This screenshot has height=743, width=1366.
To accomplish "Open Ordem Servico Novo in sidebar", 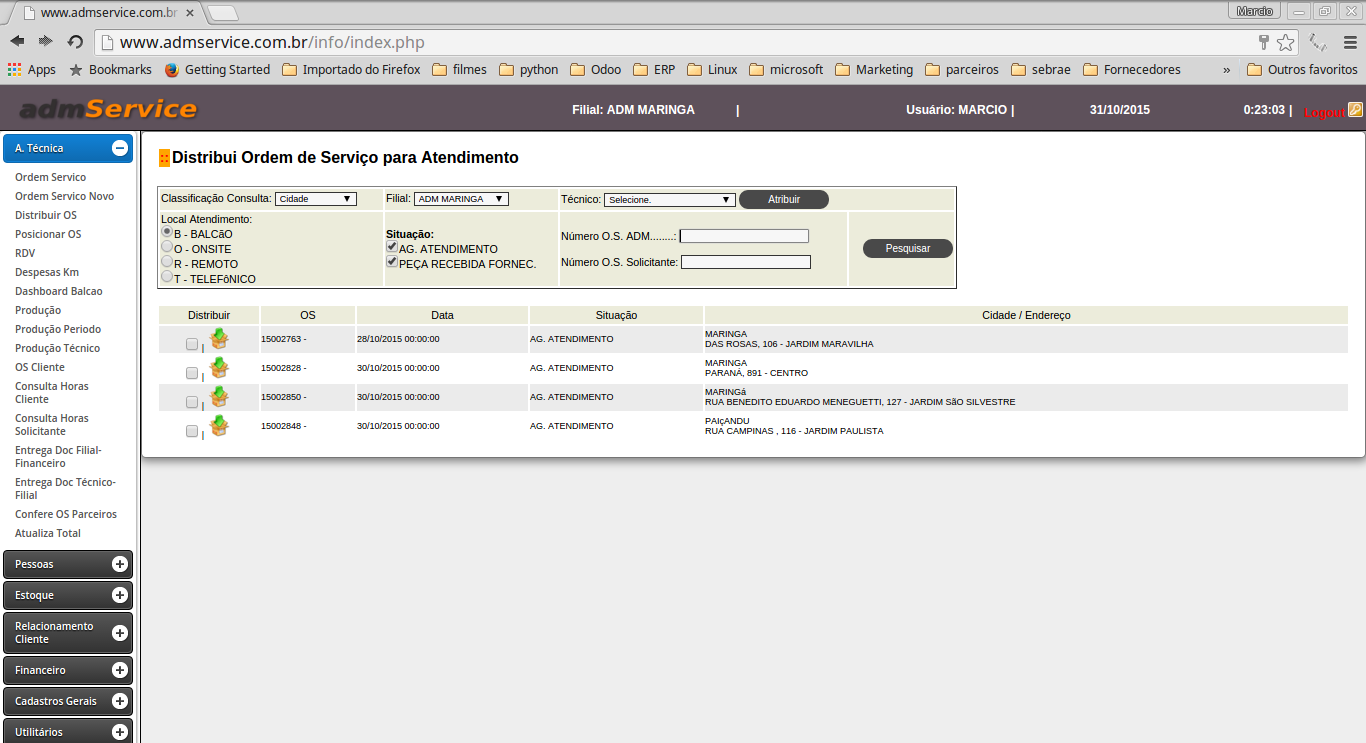I will 64,196.
